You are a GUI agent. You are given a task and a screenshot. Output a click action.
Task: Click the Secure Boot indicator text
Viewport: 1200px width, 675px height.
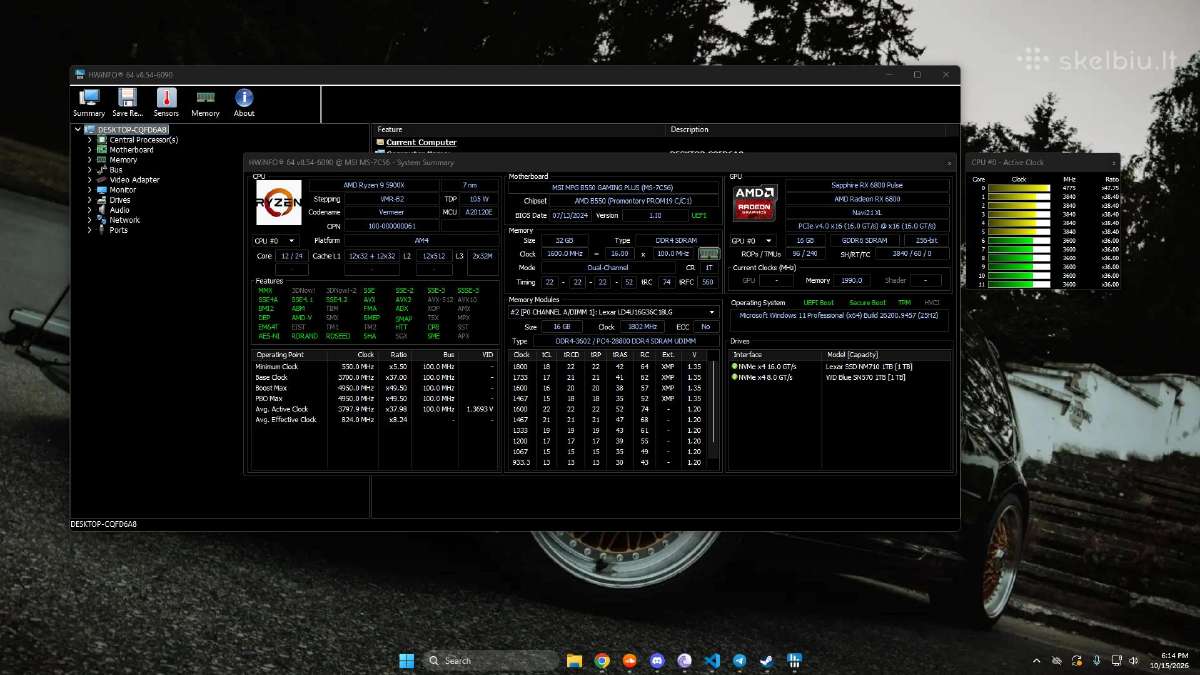tap(867, 302)
